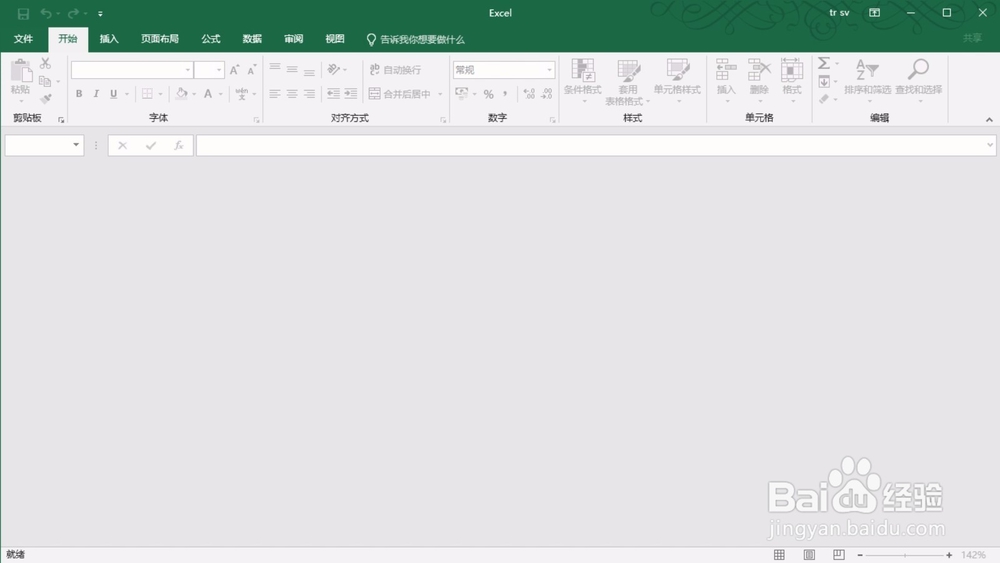The image size is (1000, 563).
Task: Switch to the 插入 ribbon tab
Action: pyautogui.click(x=109, y=40)
